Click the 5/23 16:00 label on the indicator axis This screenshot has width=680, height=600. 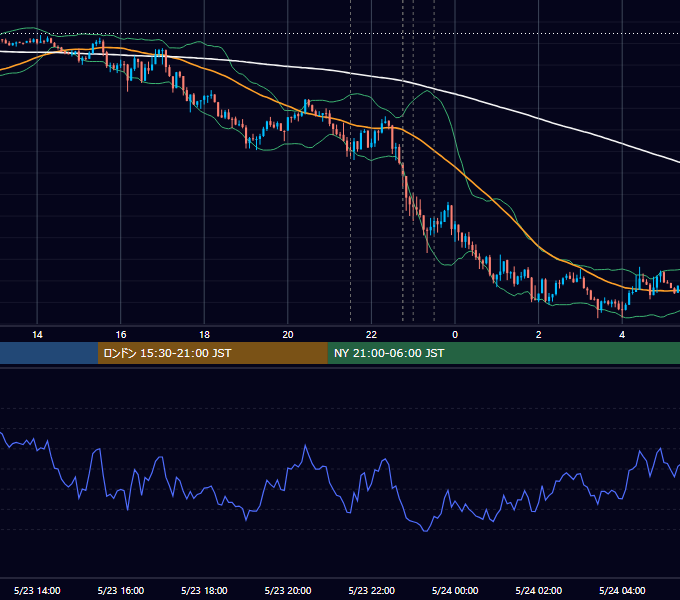coord(121,590)
